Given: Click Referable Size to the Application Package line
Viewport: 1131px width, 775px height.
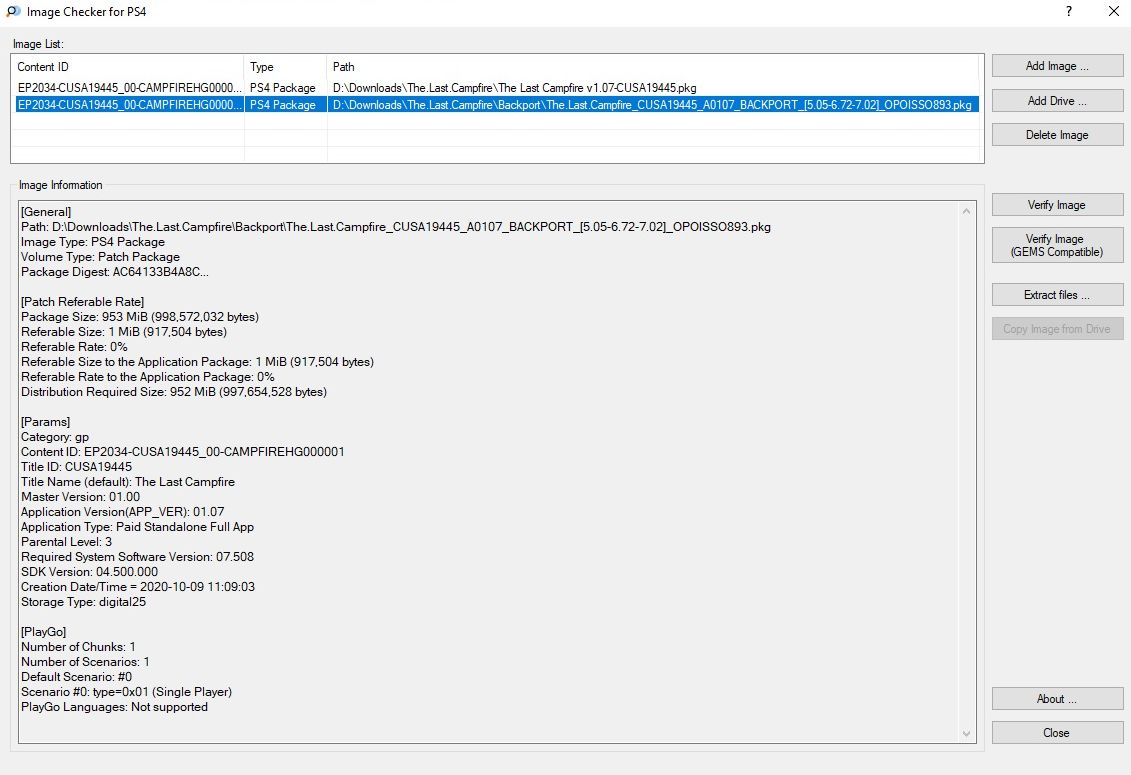Looking at the screenshot, I should click(x=198, y=362).
